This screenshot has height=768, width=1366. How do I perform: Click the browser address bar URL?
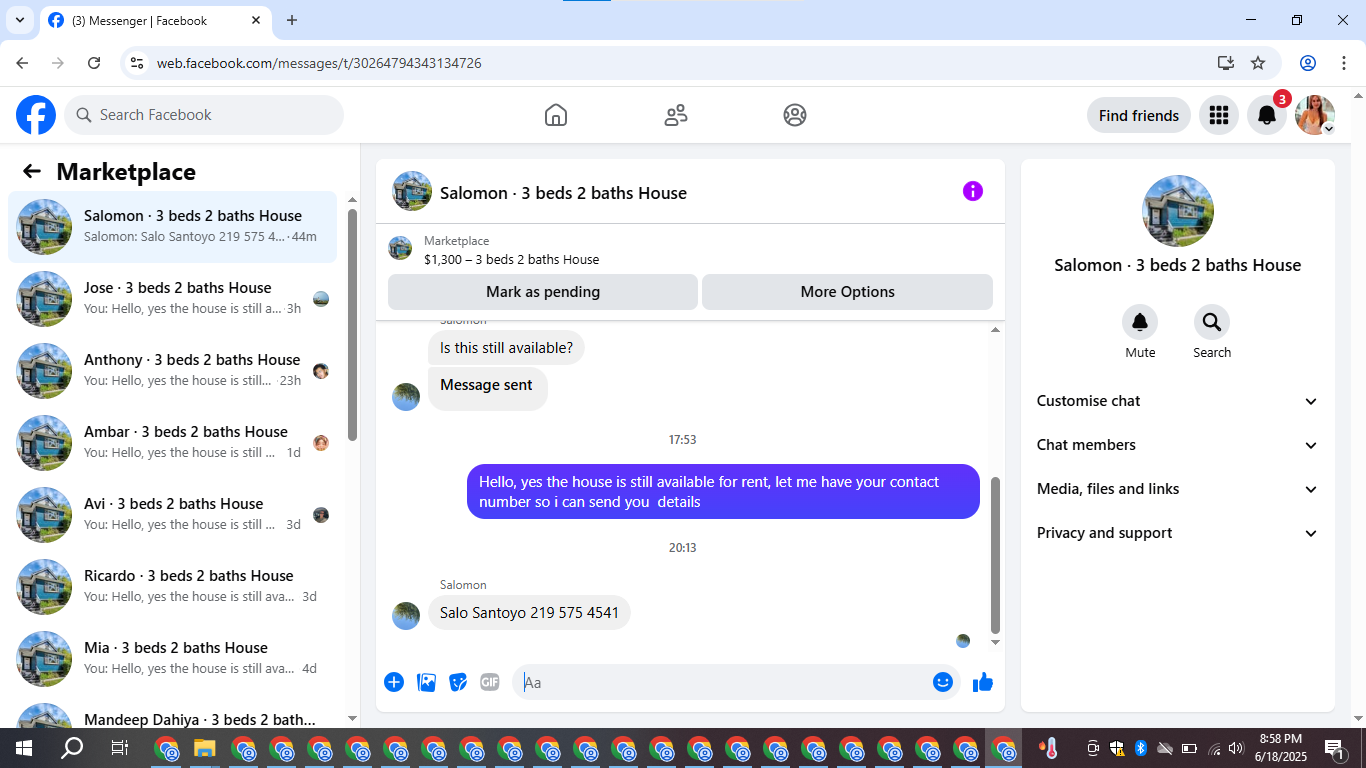coord(319,63)
